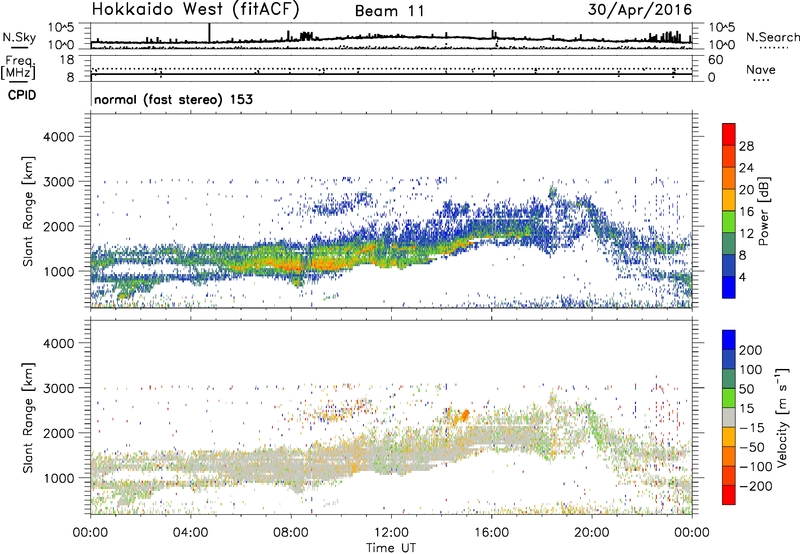800x554 pixels.
Task: Click the '20:00' time axis tick label
Action: [x=591, y=533]
